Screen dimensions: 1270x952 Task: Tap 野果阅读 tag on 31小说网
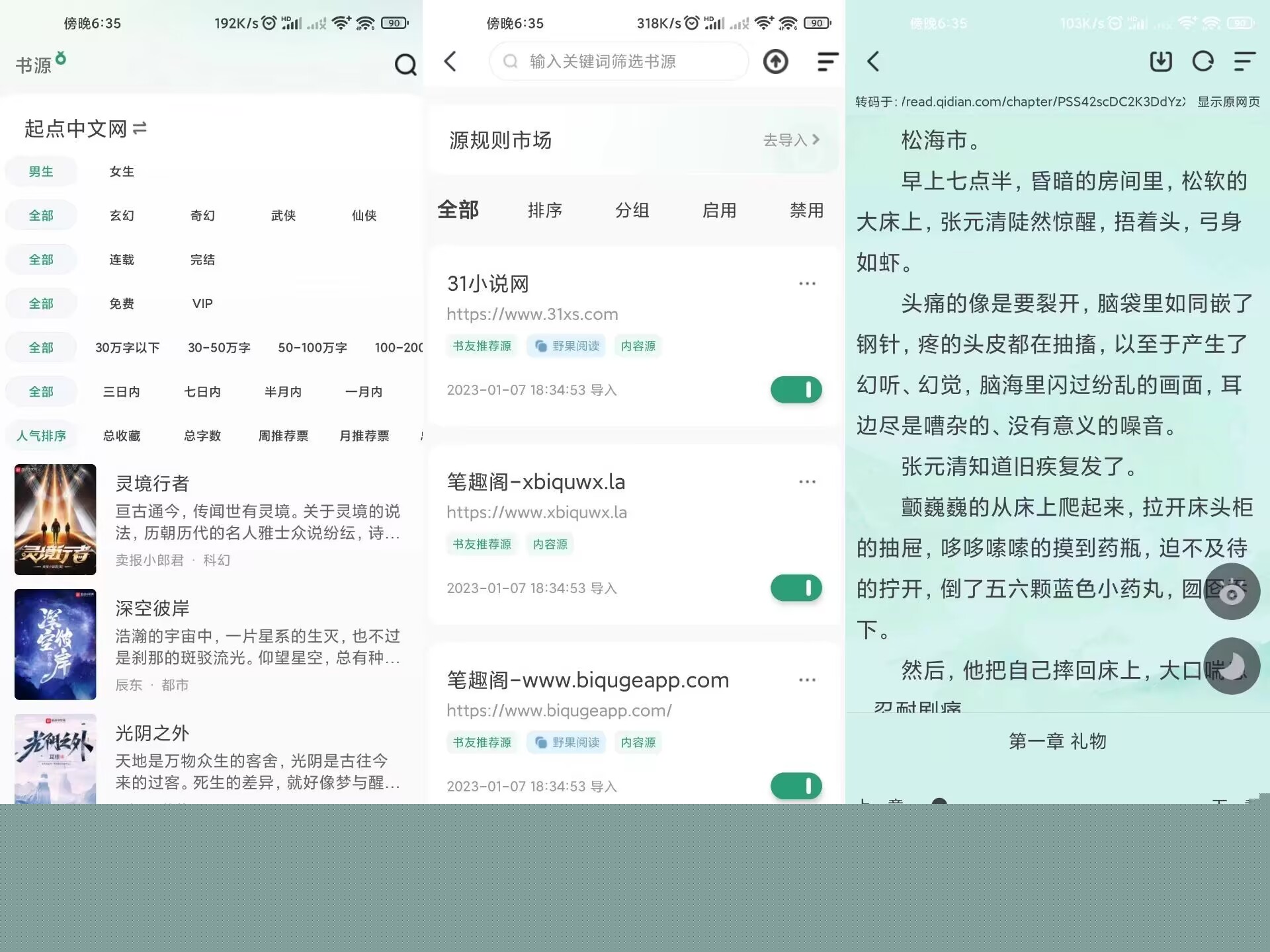click(x=568, y=346)
